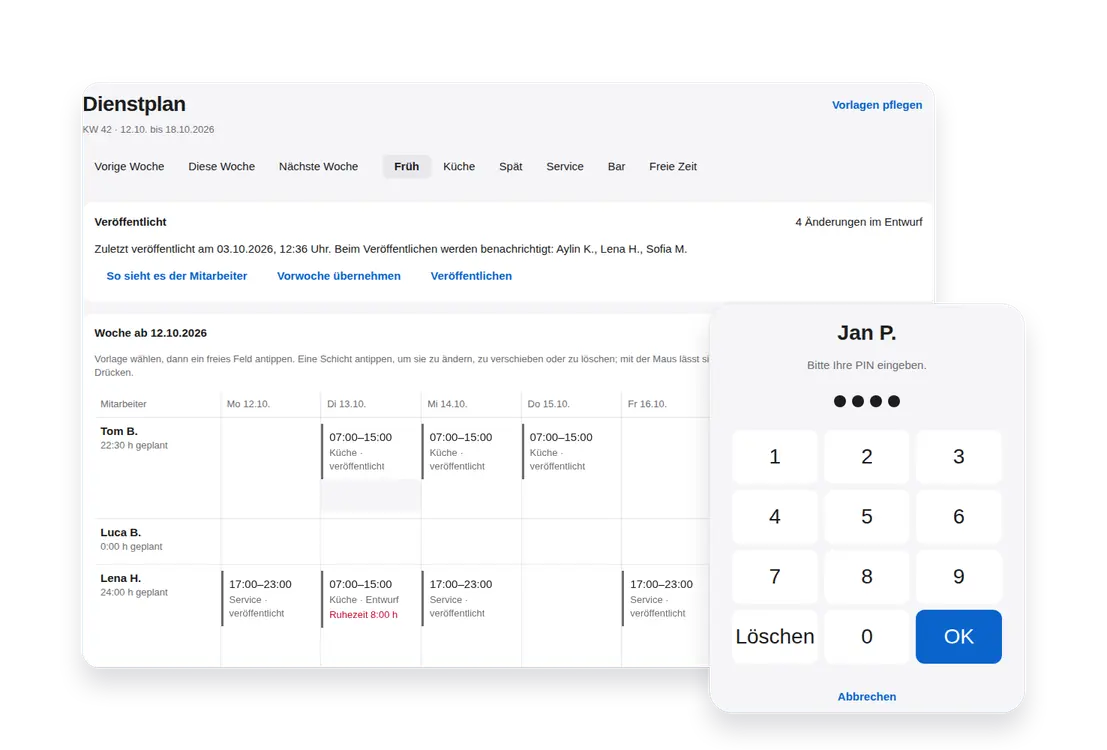Select employee name Luca B.
The height and width of the screenshot is (750, 1107).
121,532
